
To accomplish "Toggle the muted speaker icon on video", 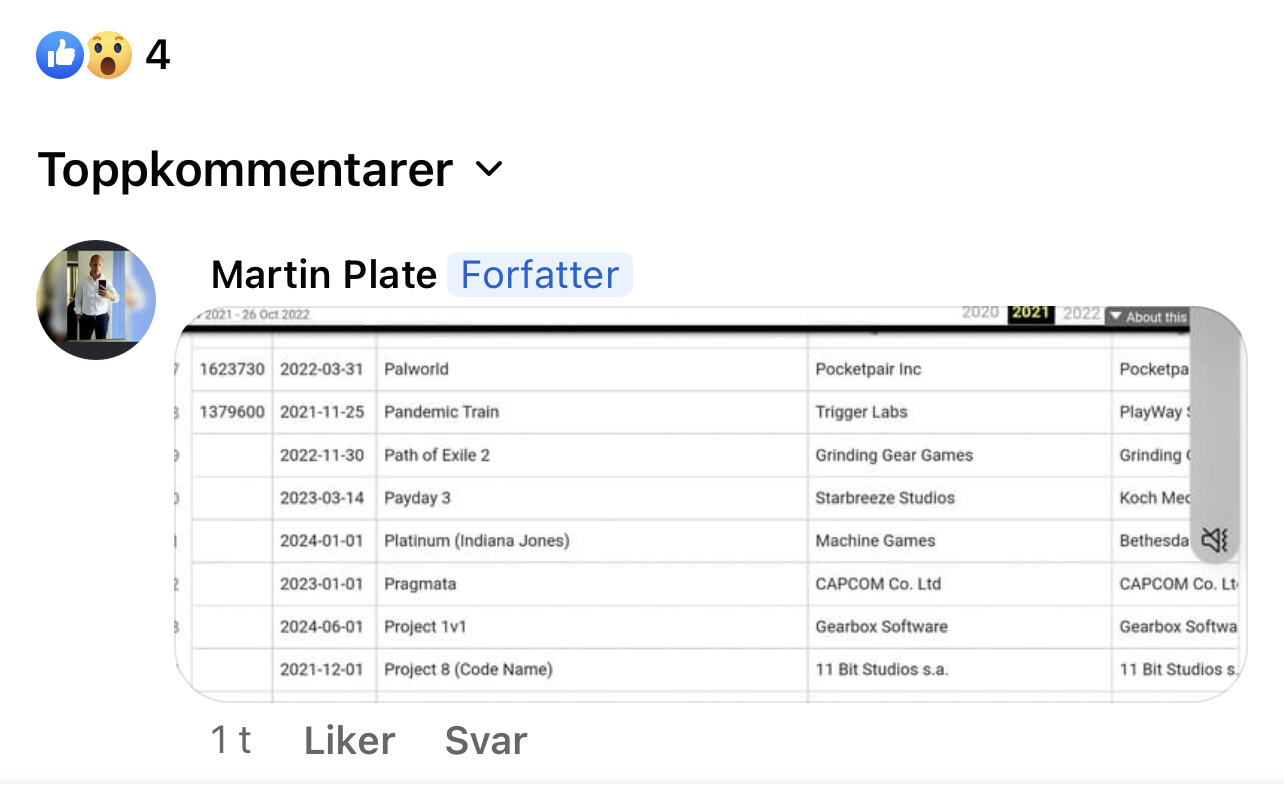I will click(x=1215, y=541).
